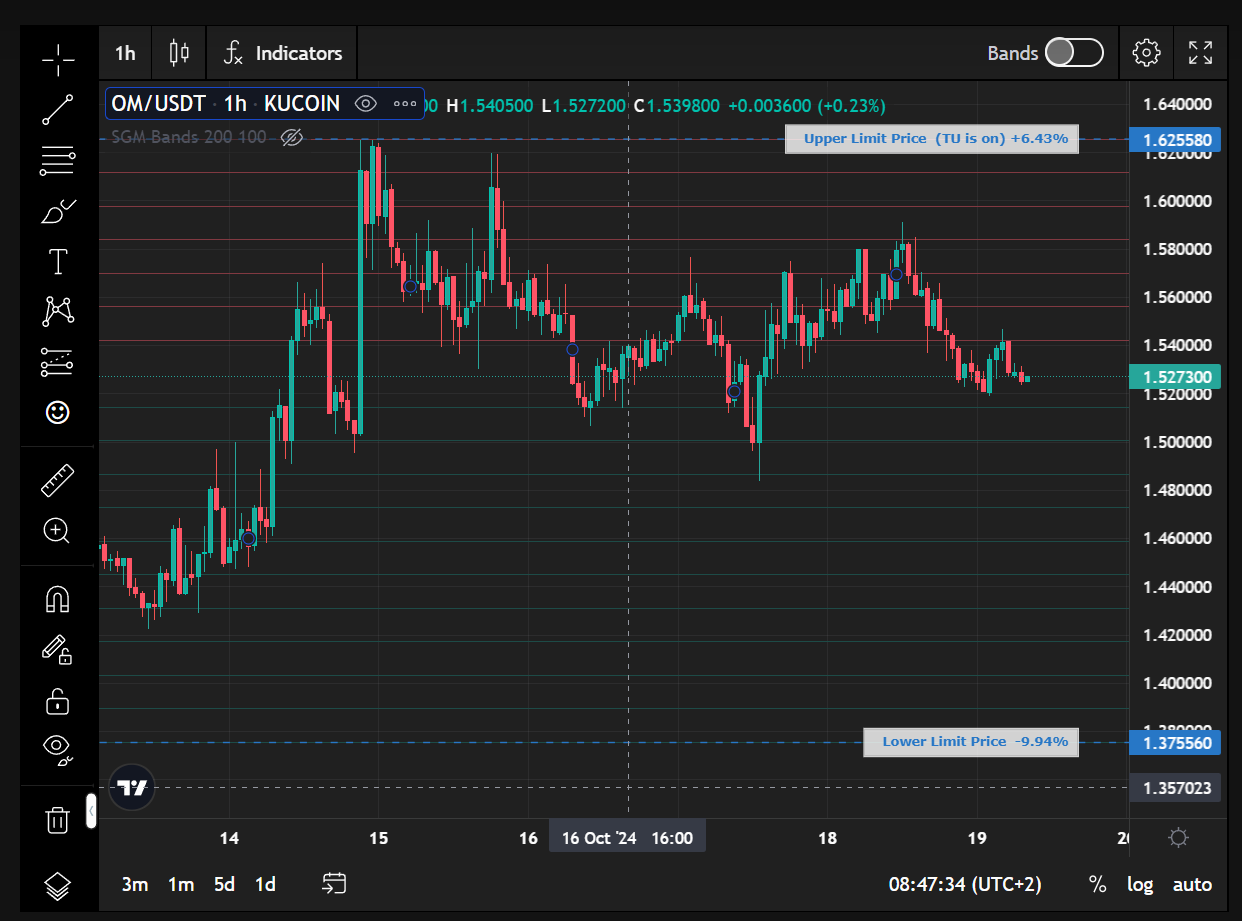Click the Upper Limit Price line label
Image resolution: width=1242 pixels, height=921 pixels.
point(932,139)
